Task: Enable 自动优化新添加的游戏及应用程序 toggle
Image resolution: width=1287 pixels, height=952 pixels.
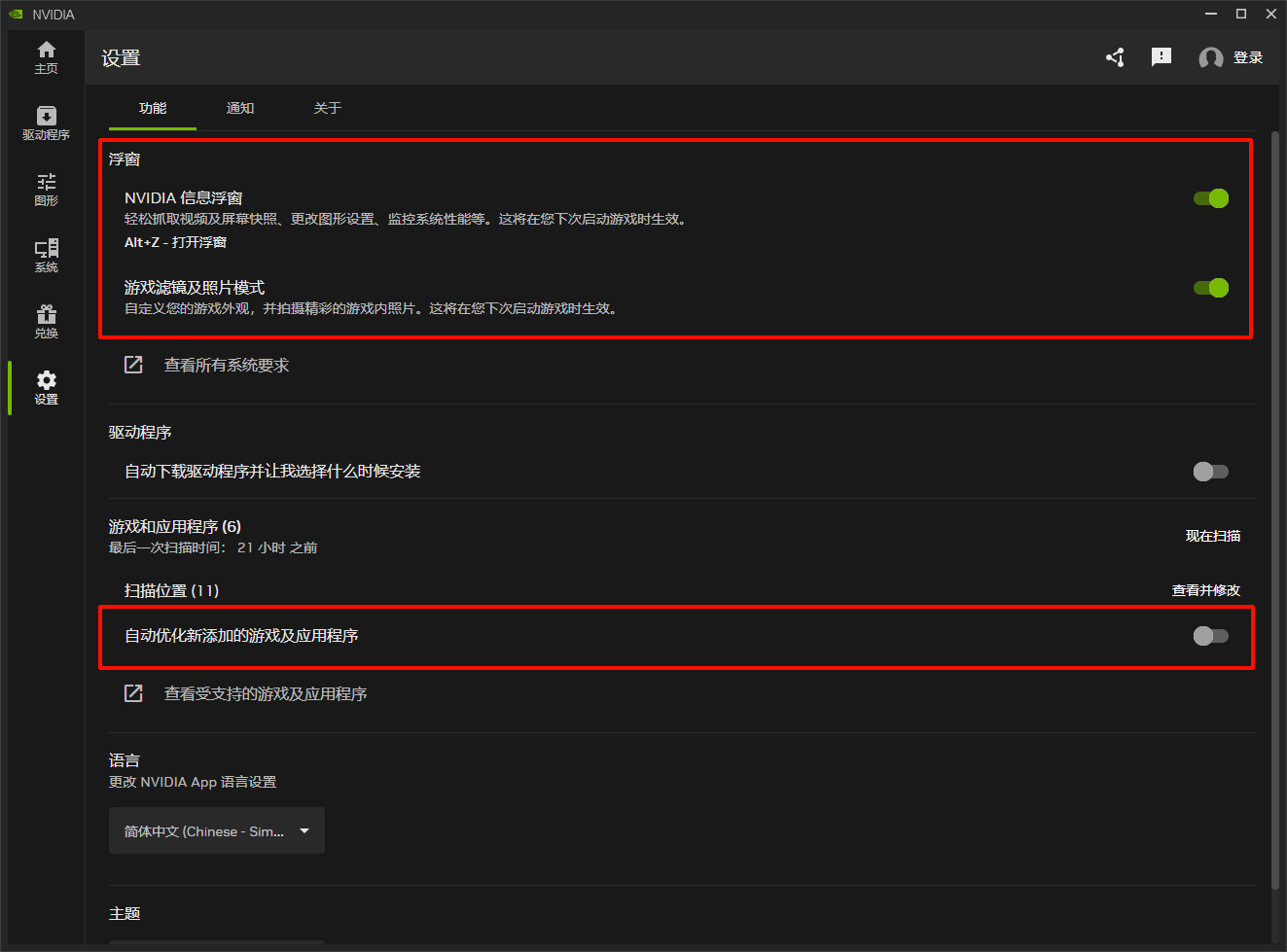Action: tap(1211, 636)
